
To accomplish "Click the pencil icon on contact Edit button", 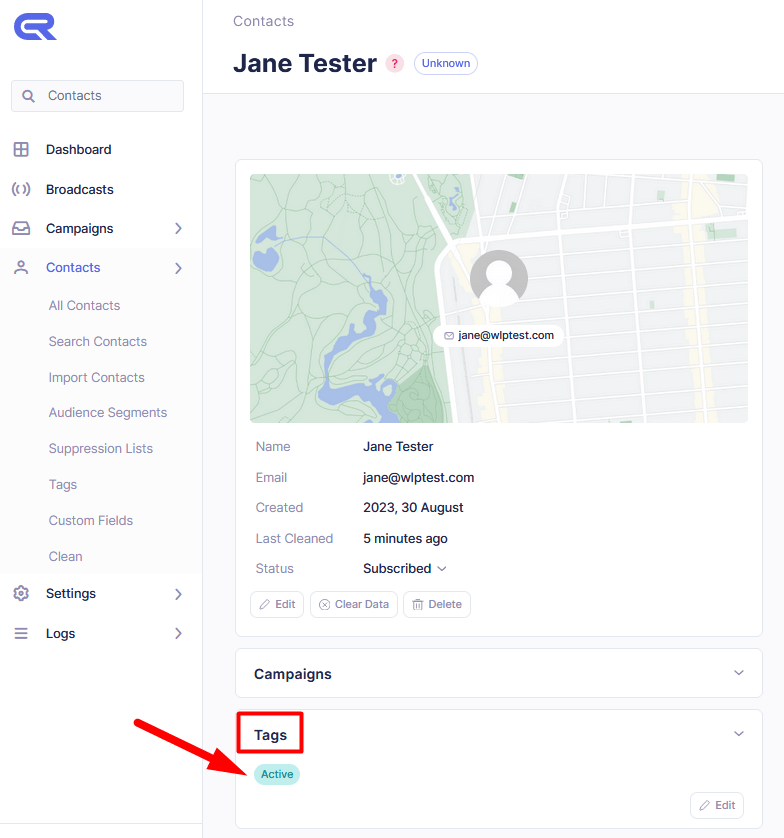I will (x=265, y=604).
